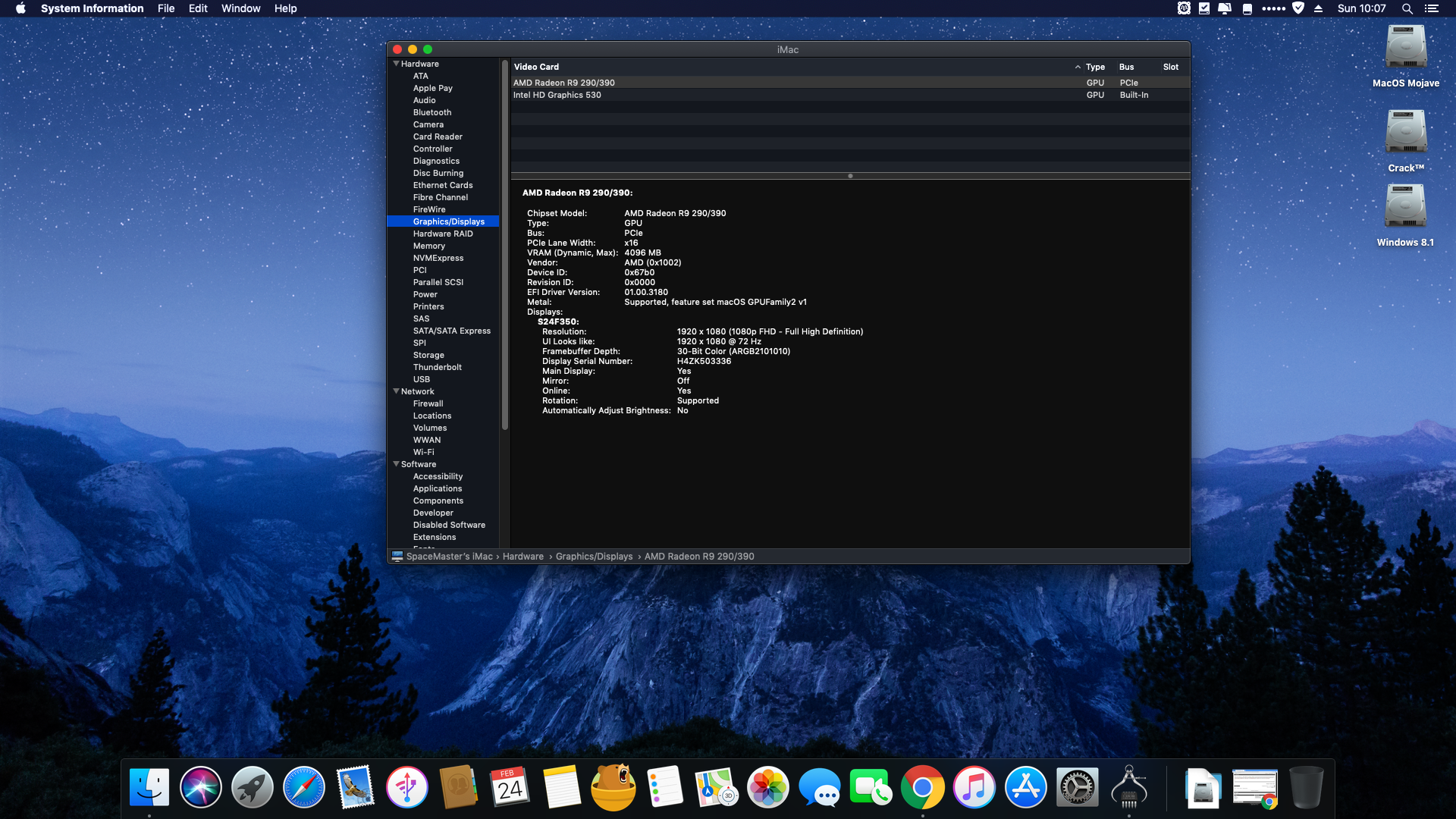This screenshot has height=819, width=1456.
Task: Open Calendar showing Feb 24
Action: coord(510,787)
